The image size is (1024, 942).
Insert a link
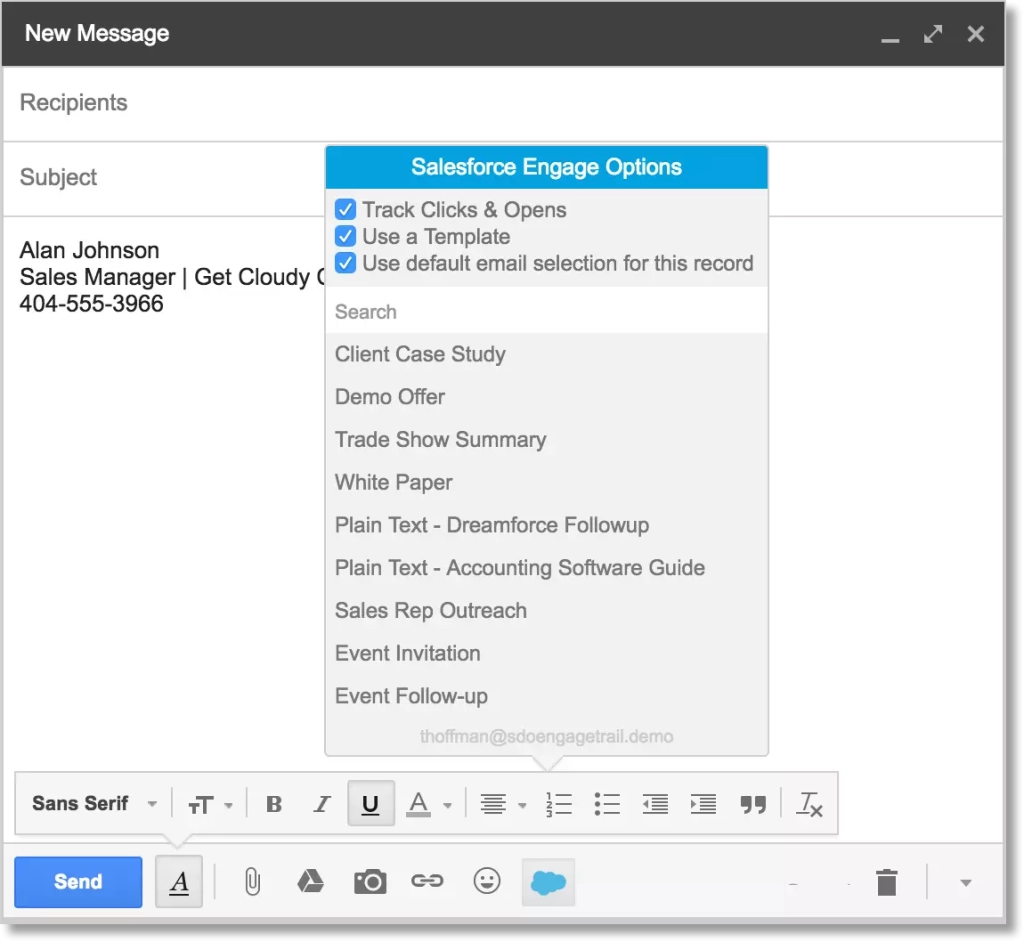[x=427, y=882]
